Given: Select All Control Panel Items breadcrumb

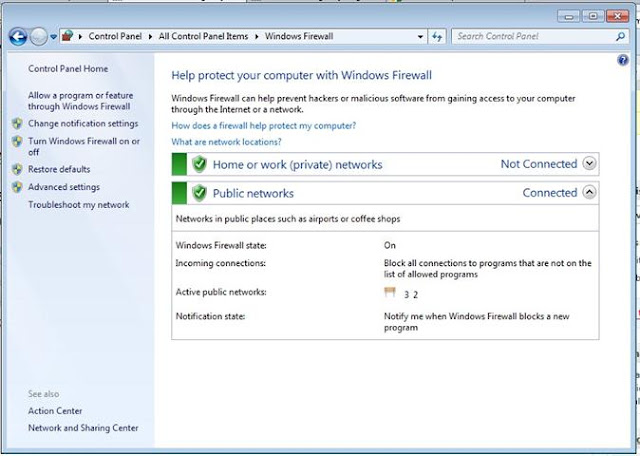Looking at the screenshot, I should pyautogui.click(x=203, y=36).
